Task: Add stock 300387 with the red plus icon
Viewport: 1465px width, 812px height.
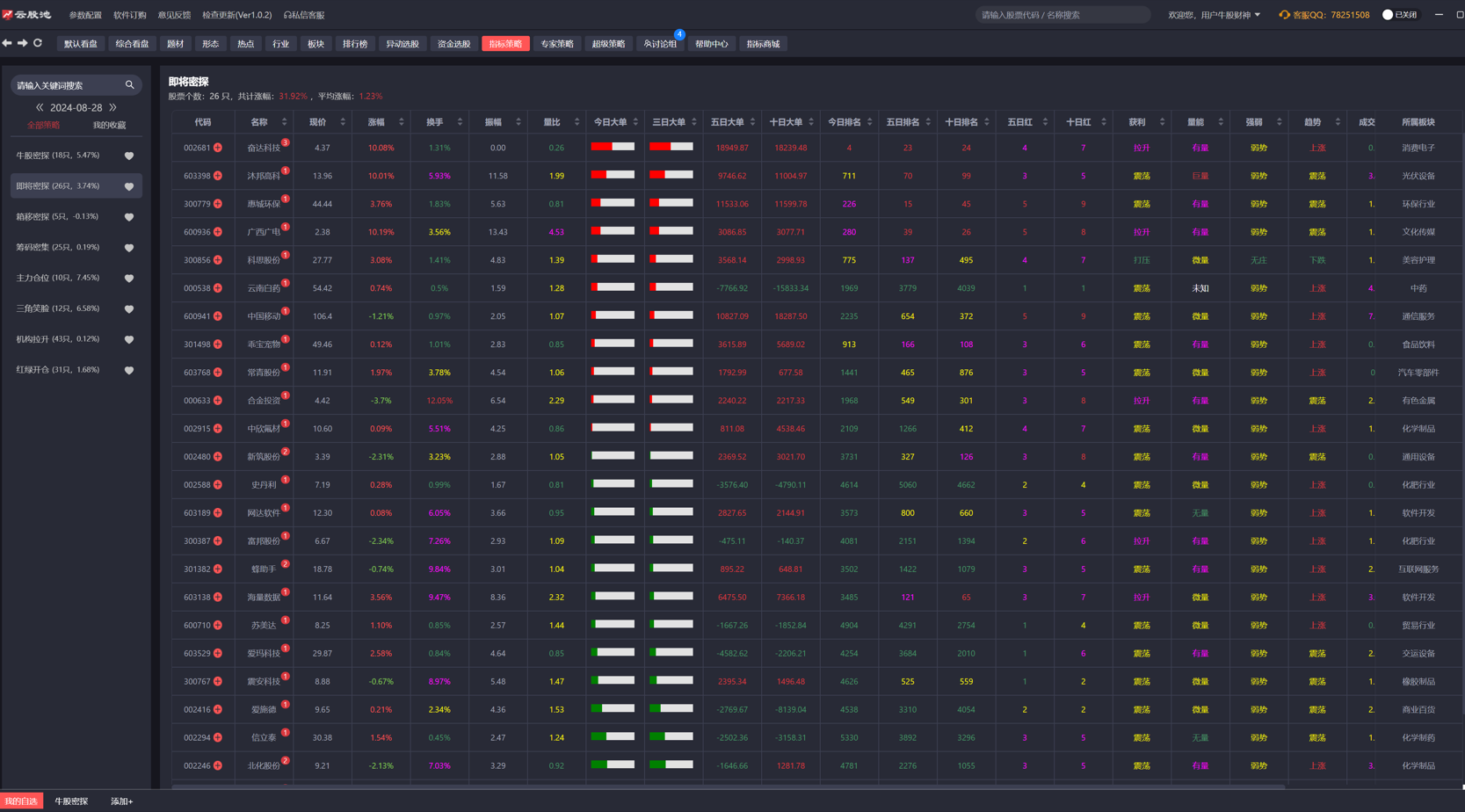Action: tap(218, 541)
